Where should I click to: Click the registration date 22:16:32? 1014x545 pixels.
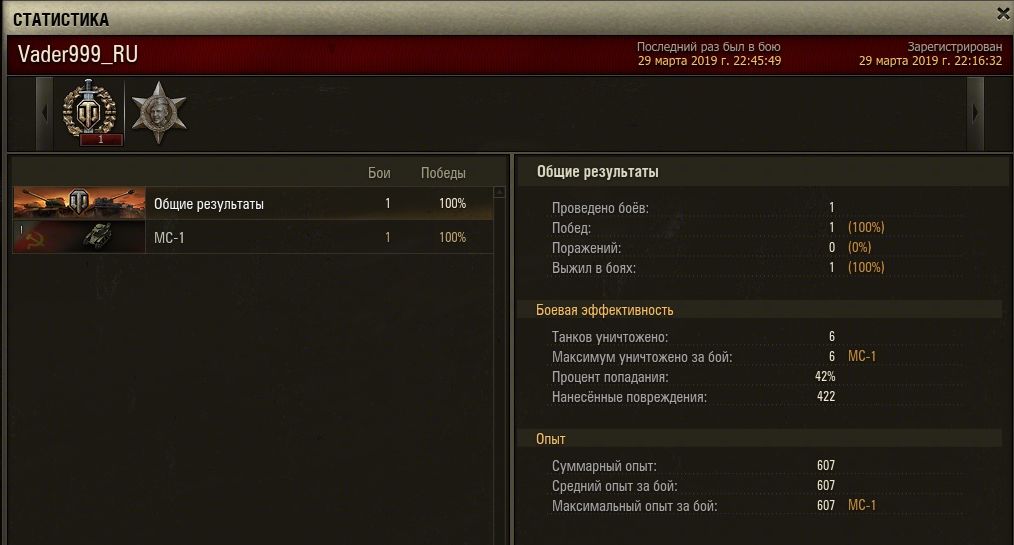[930, 61]
